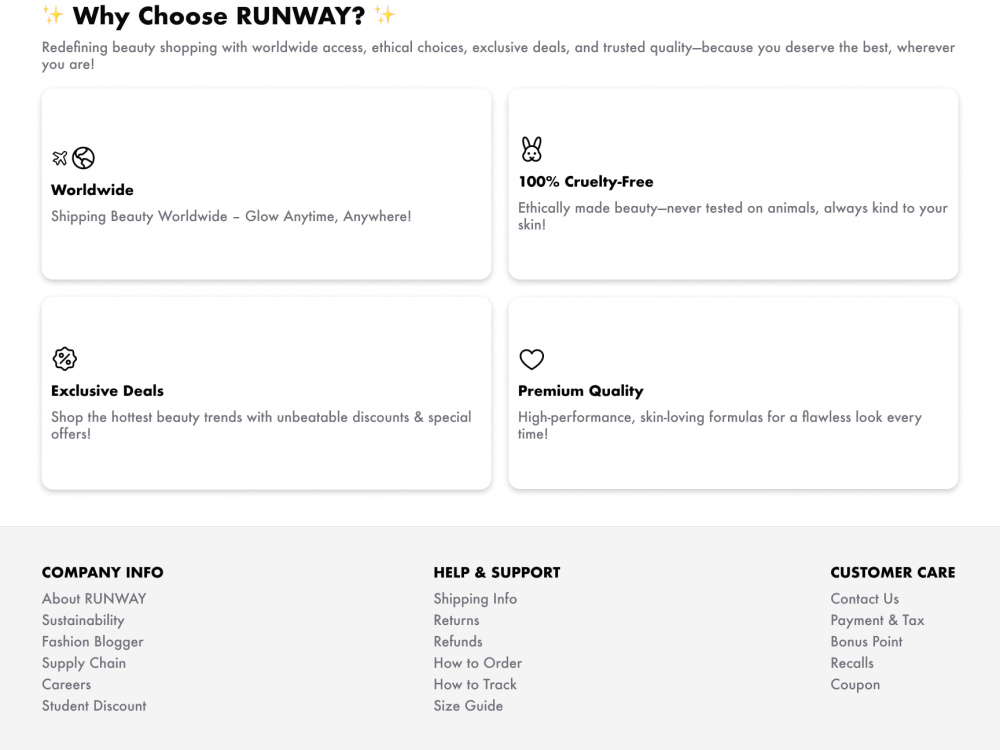This screenshot has width=1000, height=750.
Task: Open the Refunds link
Action: [x=458, y=642]
